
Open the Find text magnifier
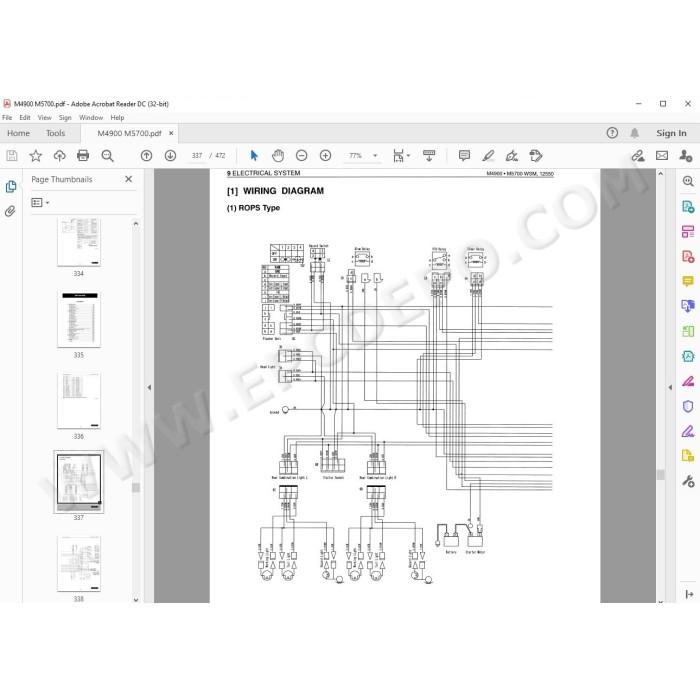point(107,156)
